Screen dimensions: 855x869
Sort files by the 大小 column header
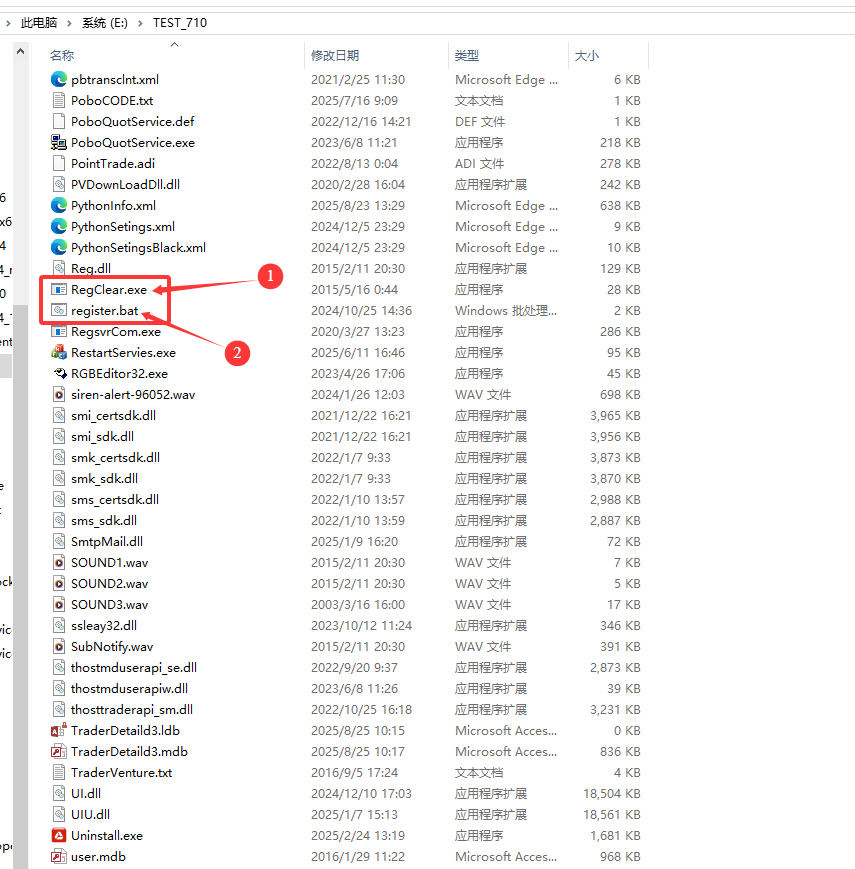point(587,55)
